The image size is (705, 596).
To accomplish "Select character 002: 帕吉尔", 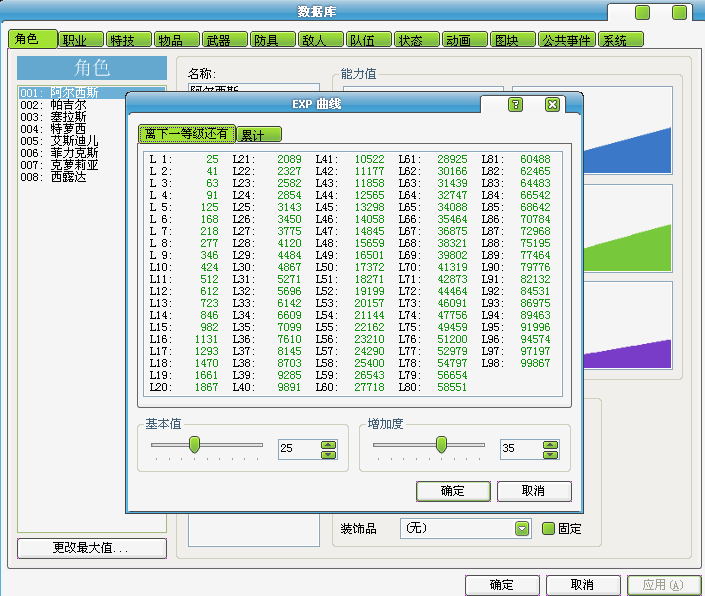I will [x=72, y=105].
